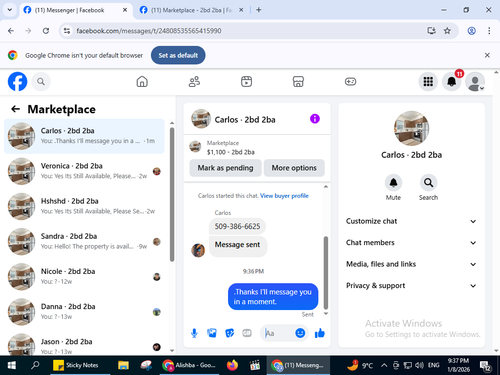Dismiss the default browser notification bar

(x=487, y=55)
